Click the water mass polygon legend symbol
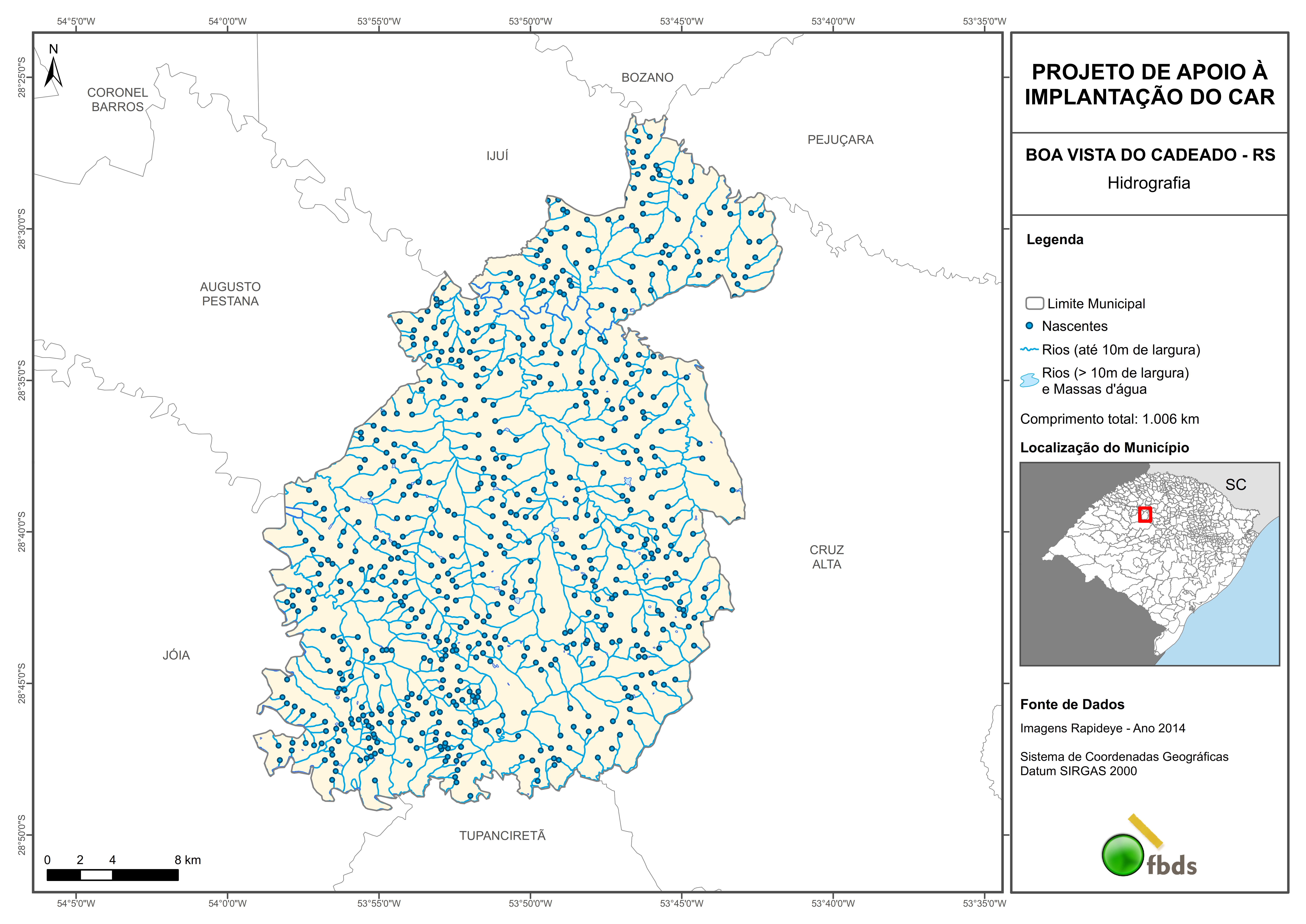Screen dimensions: 1306x924 pos(1029,380)
